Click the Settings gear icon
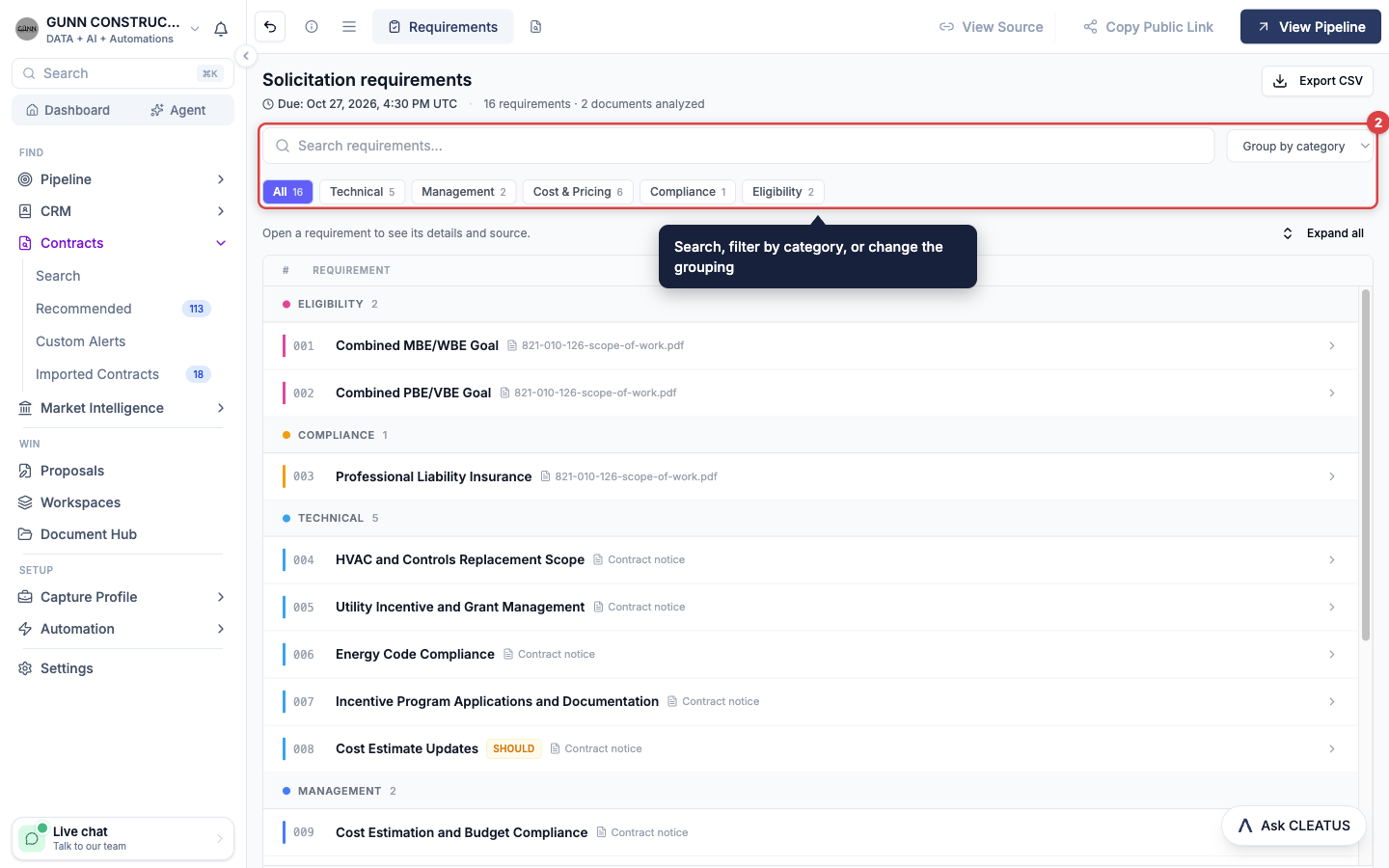Image resolution: width=1389 pixels, height=868 pixels. pos(25,668)
